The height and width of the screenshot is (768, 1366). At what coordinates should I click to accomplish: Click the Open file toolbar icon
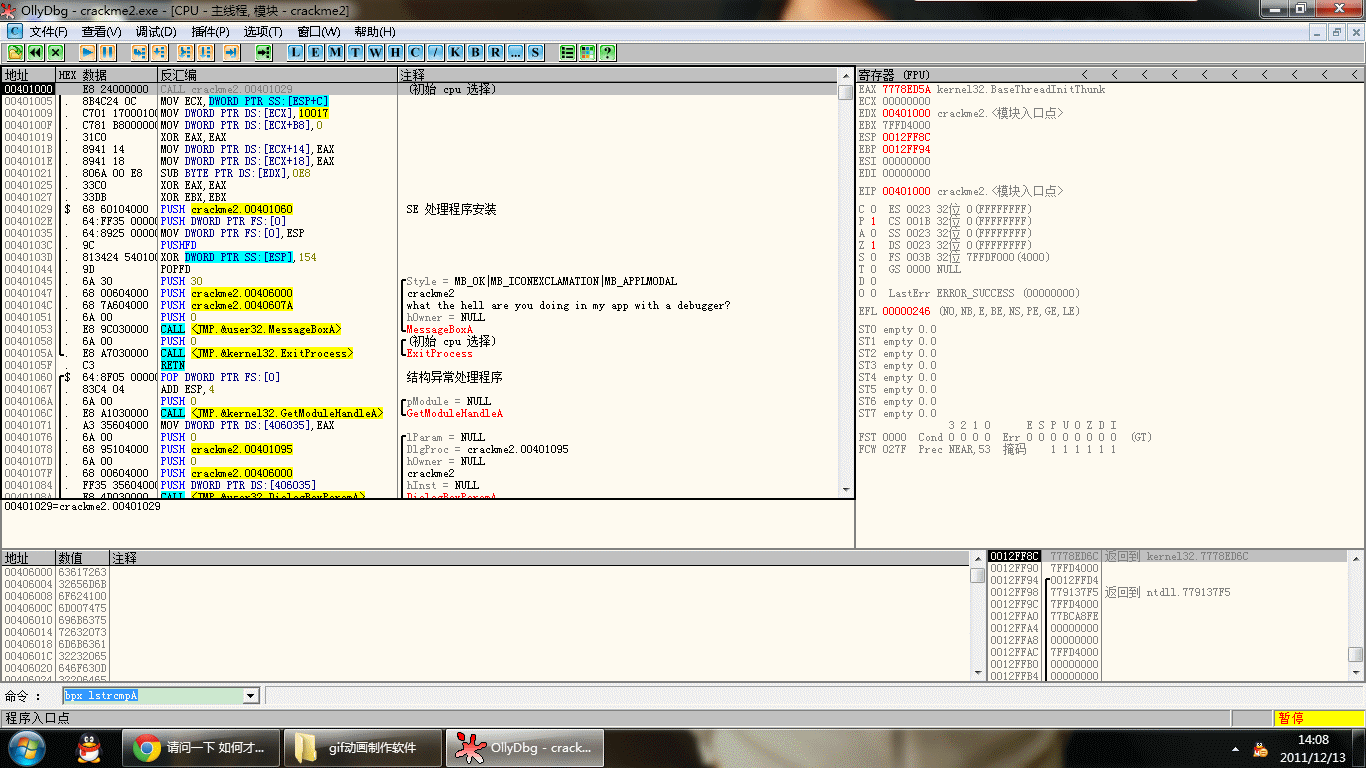15,52
